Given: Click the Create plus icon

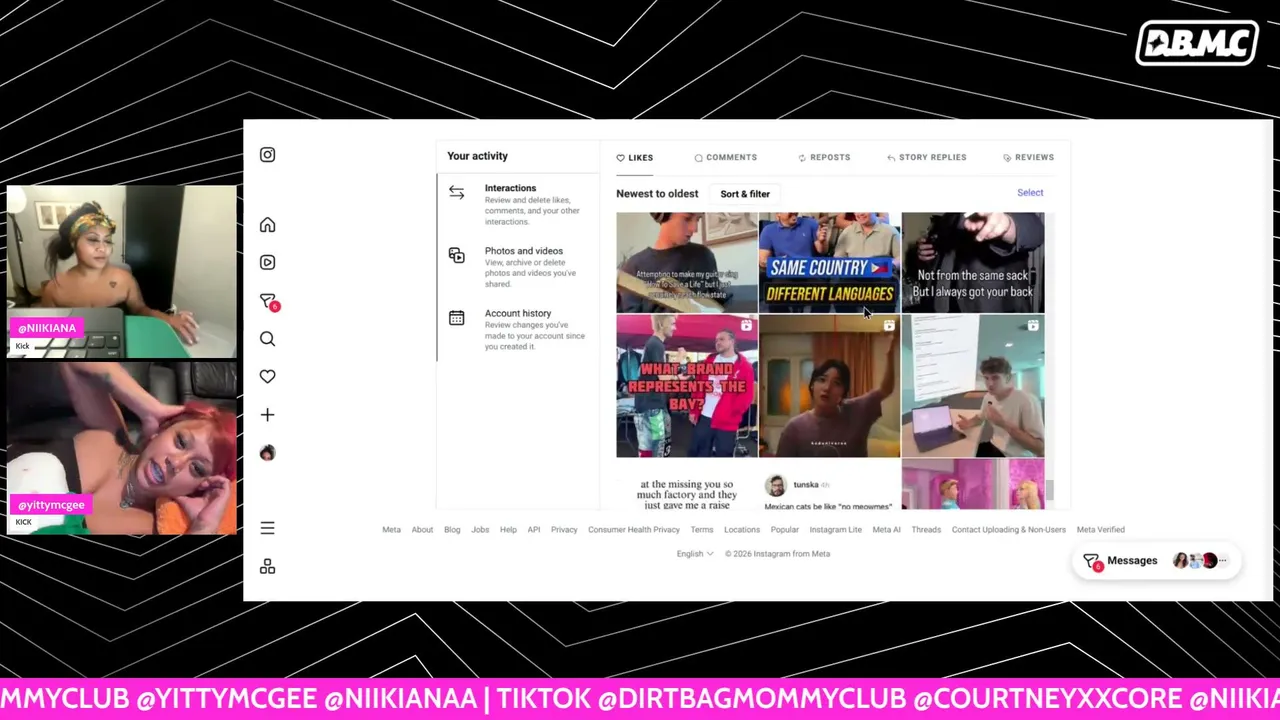Looking at the screenshot, I should click(267, 414).
